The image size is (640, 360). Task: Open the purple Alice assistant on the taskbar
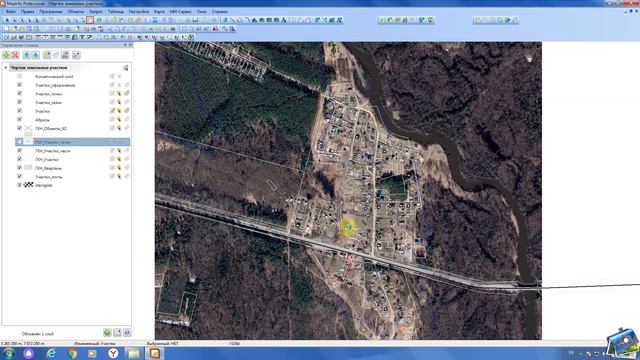(29, 353)
